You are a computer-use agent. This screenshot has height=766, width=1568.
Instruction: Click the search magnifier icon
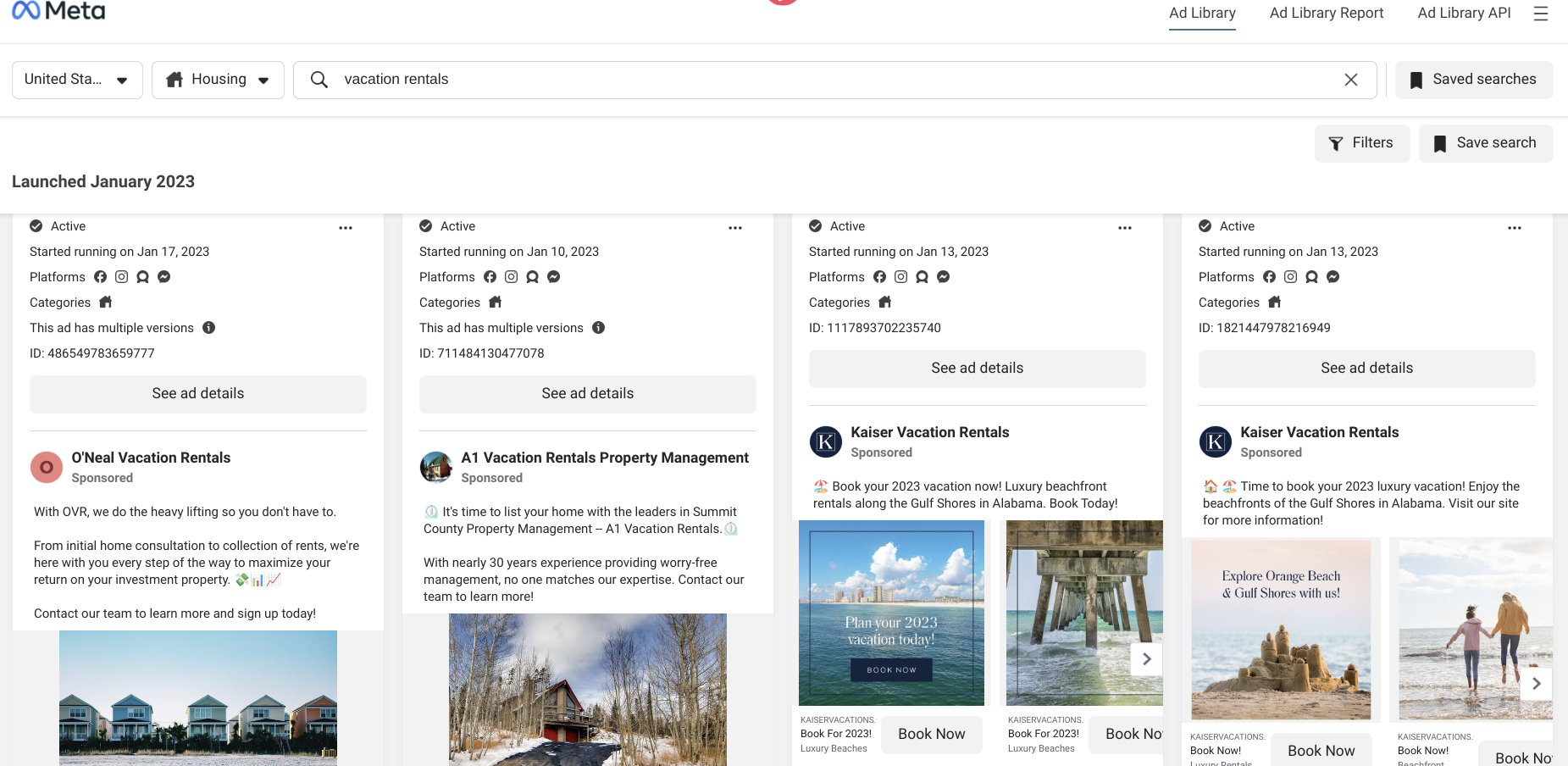click(x=319, y=80)
